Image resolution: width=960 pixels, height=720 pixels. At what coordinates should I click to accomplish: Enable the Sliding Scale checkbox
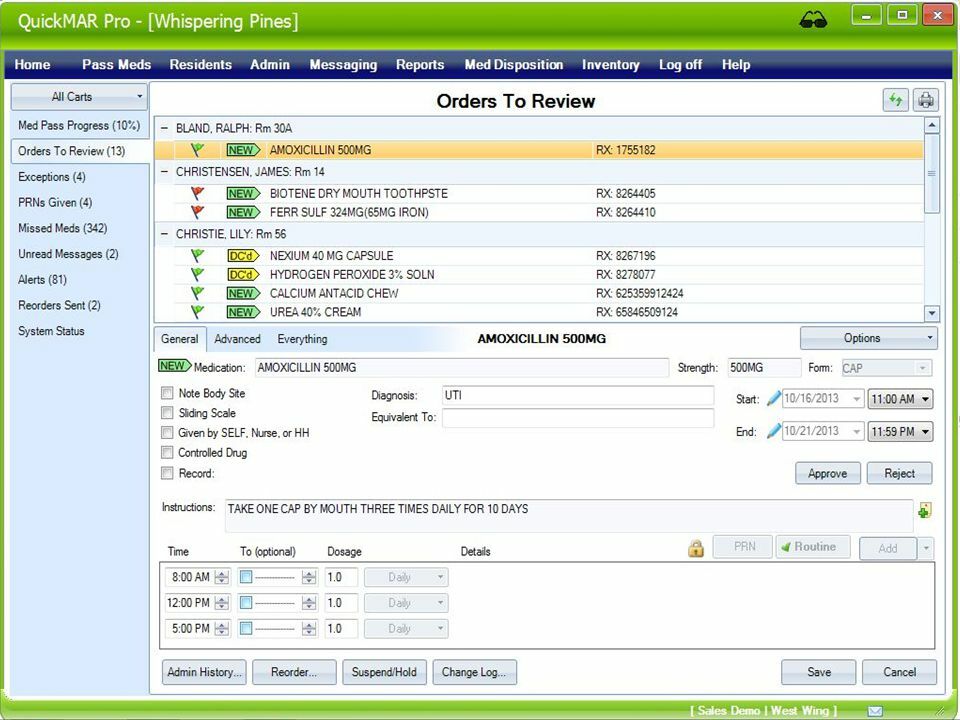(166, 413)
